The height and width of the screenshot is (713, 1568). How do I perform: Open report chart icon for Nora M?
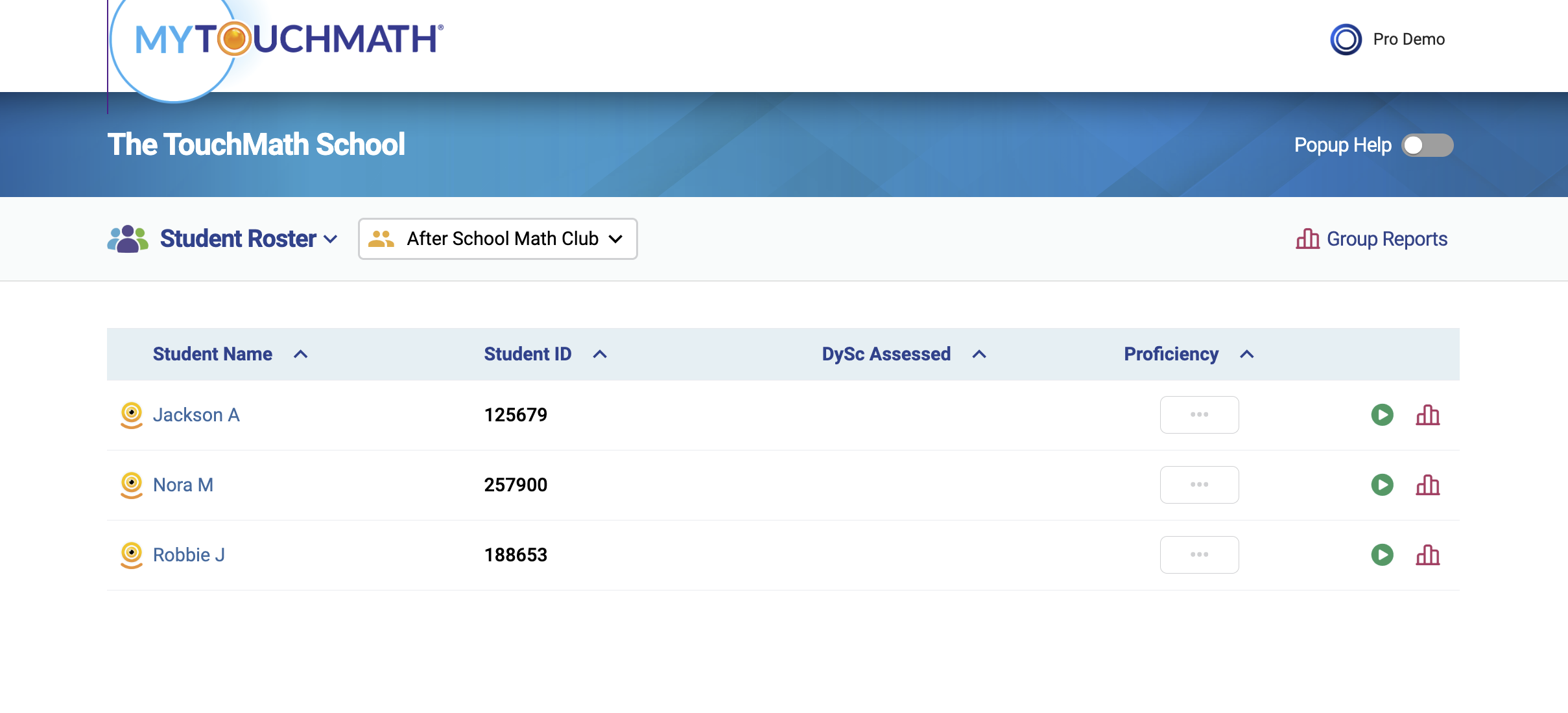[x=1427, y=485]
